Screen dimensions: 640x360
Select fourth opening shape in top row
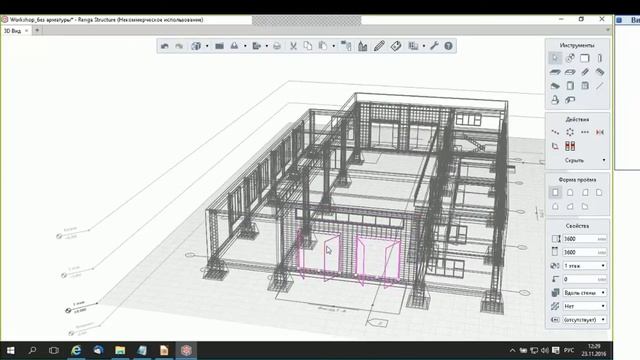click(599, 193)
